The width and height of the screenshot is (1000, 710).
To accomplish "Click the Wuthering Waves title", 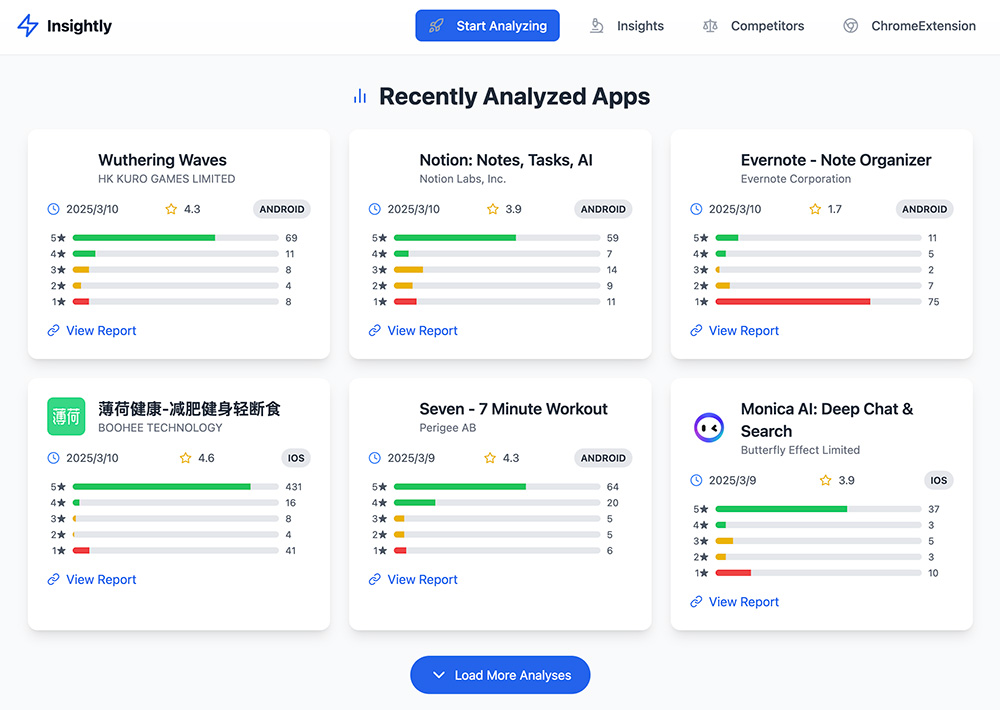I will (162, 160).
